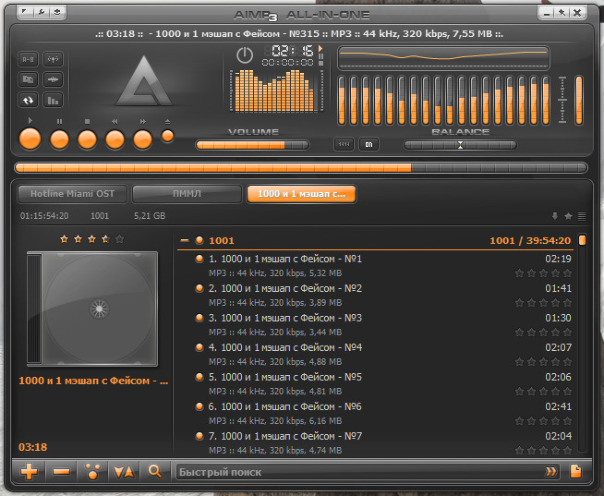Viewport: 604px width, 496px height.
Task: Open the search magnifier icon
Action: point(155,471)
